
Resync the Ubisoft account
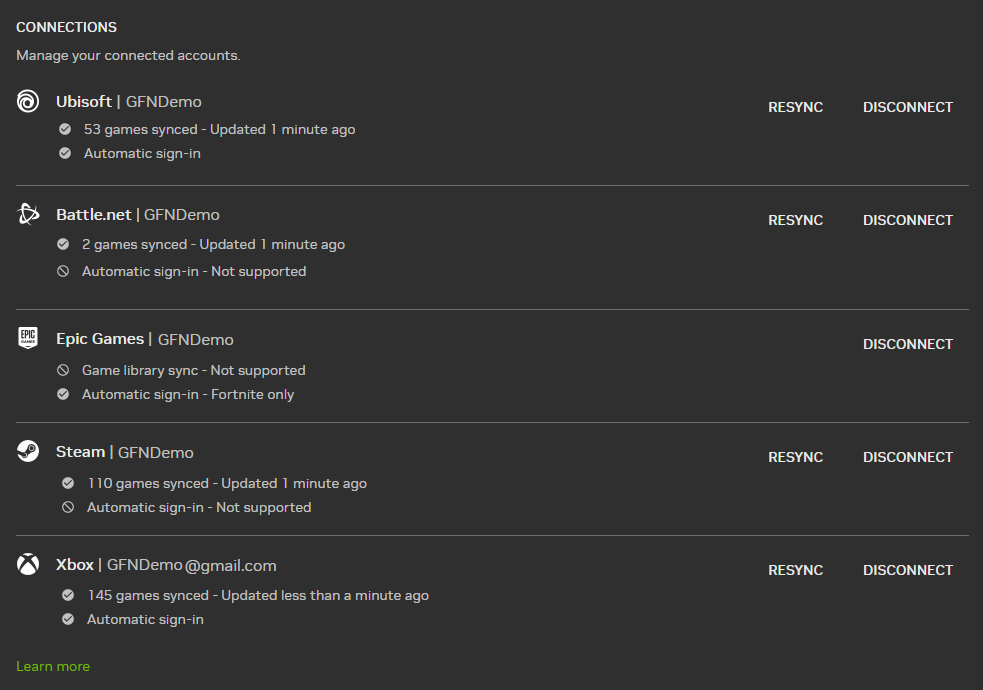point(795,107)
